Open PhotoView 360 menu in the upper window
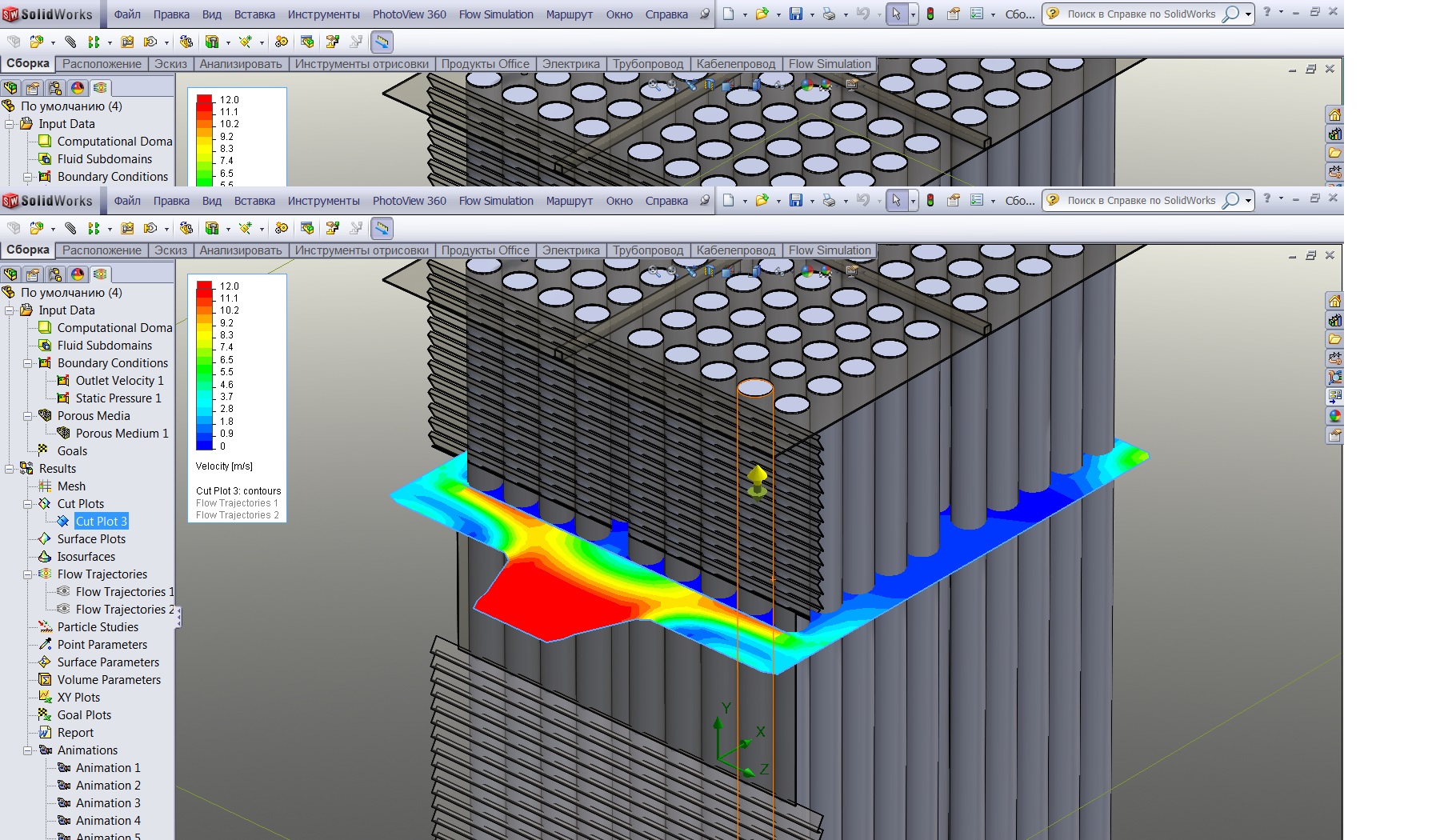The image size is (1440, 840). (x=410, y=14)
